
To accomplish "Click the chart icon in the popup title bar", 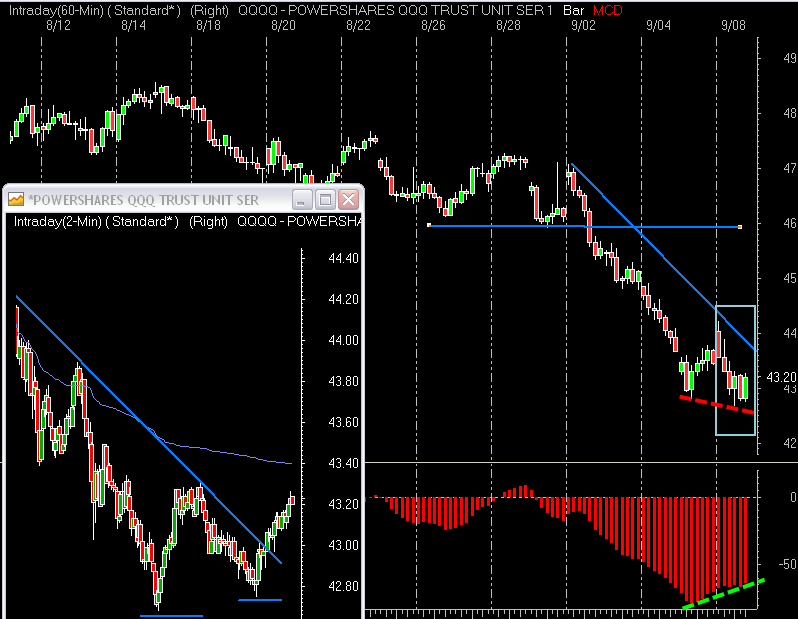I will (16, 200).
